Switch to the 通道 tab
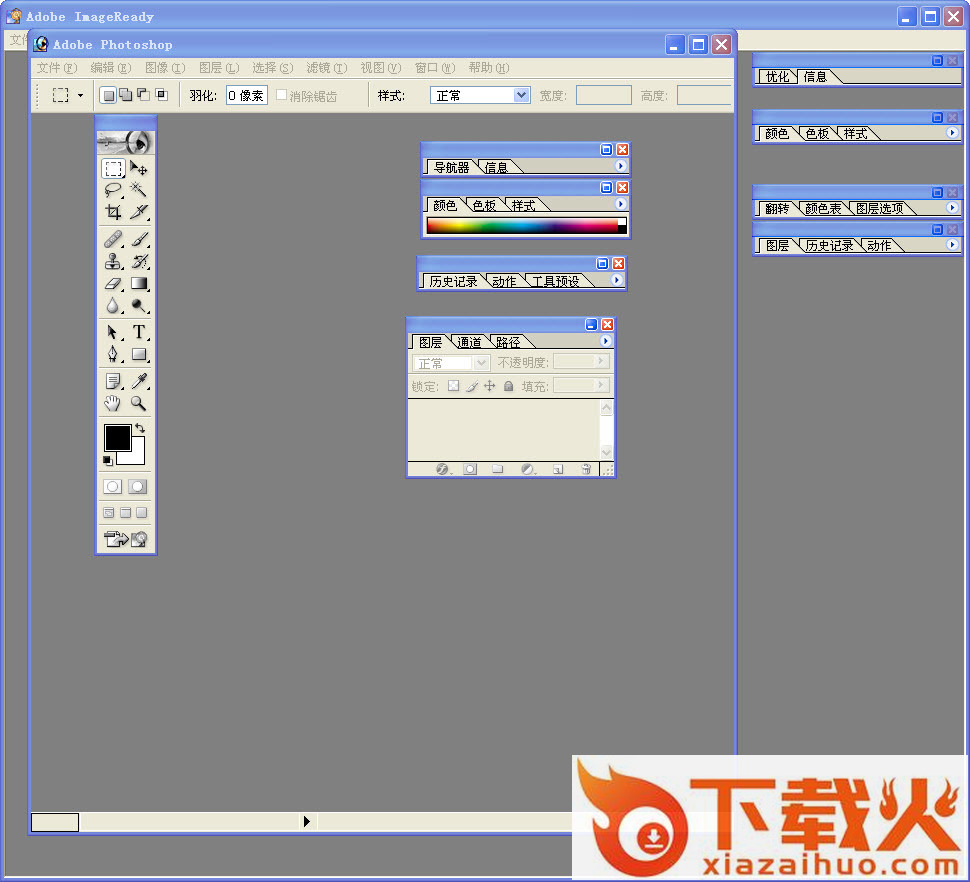 469,342
